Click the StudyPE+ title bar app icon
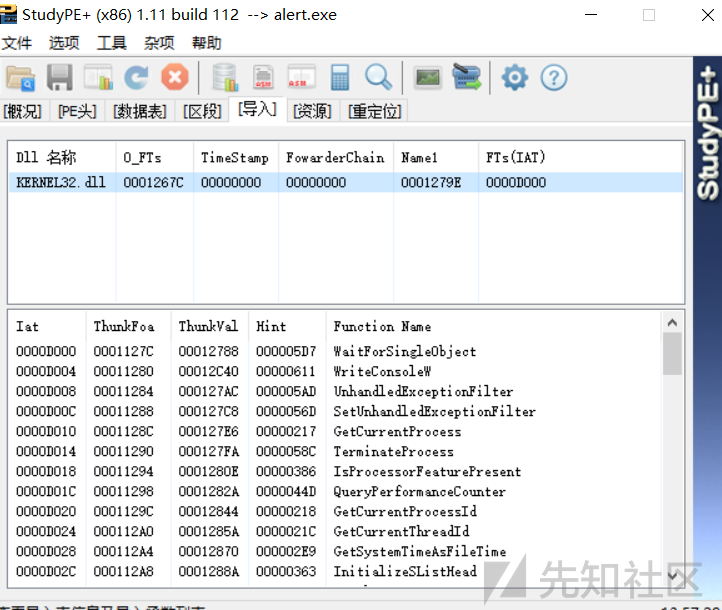The width and height of the screenshot is (722, 610). pos(8,14)
